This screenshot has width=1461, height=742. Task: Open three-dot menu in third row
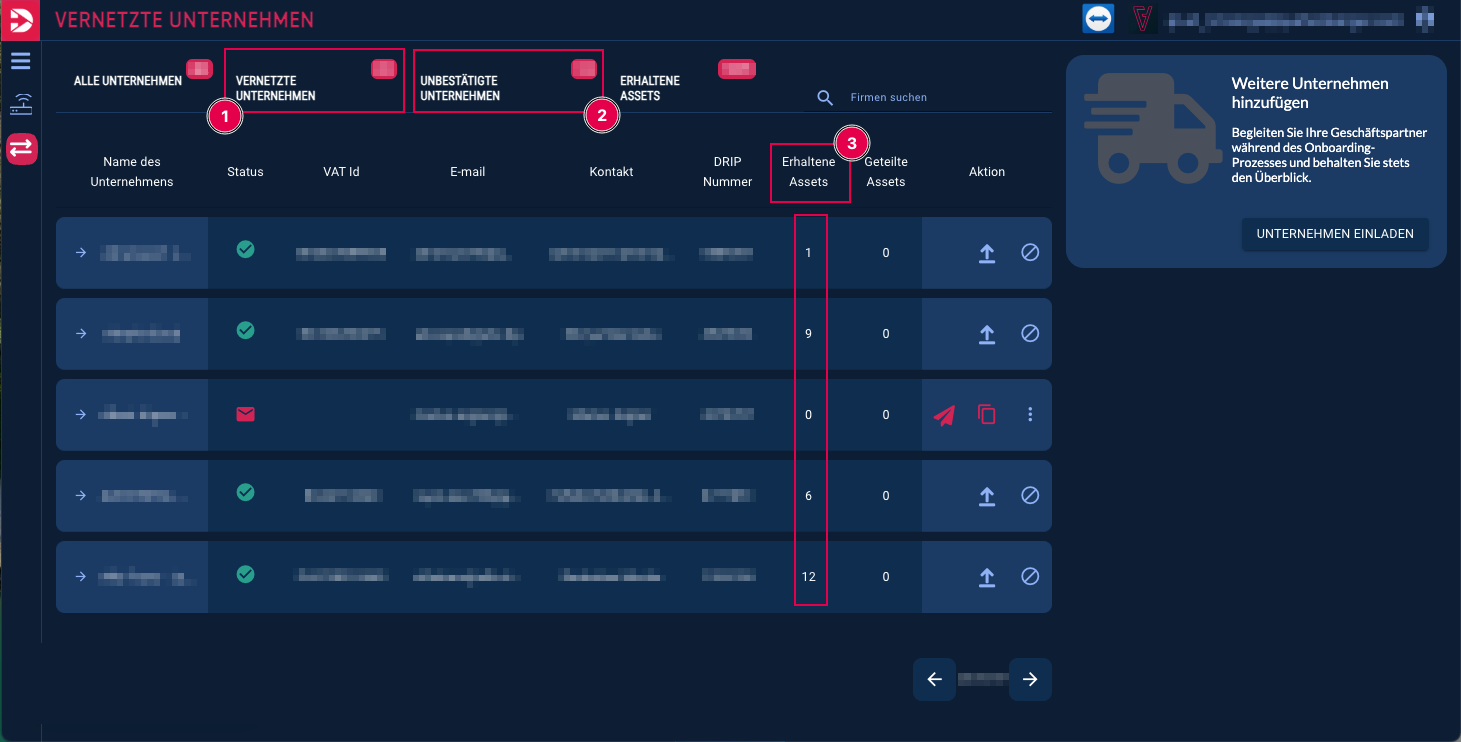point(1030,415)
